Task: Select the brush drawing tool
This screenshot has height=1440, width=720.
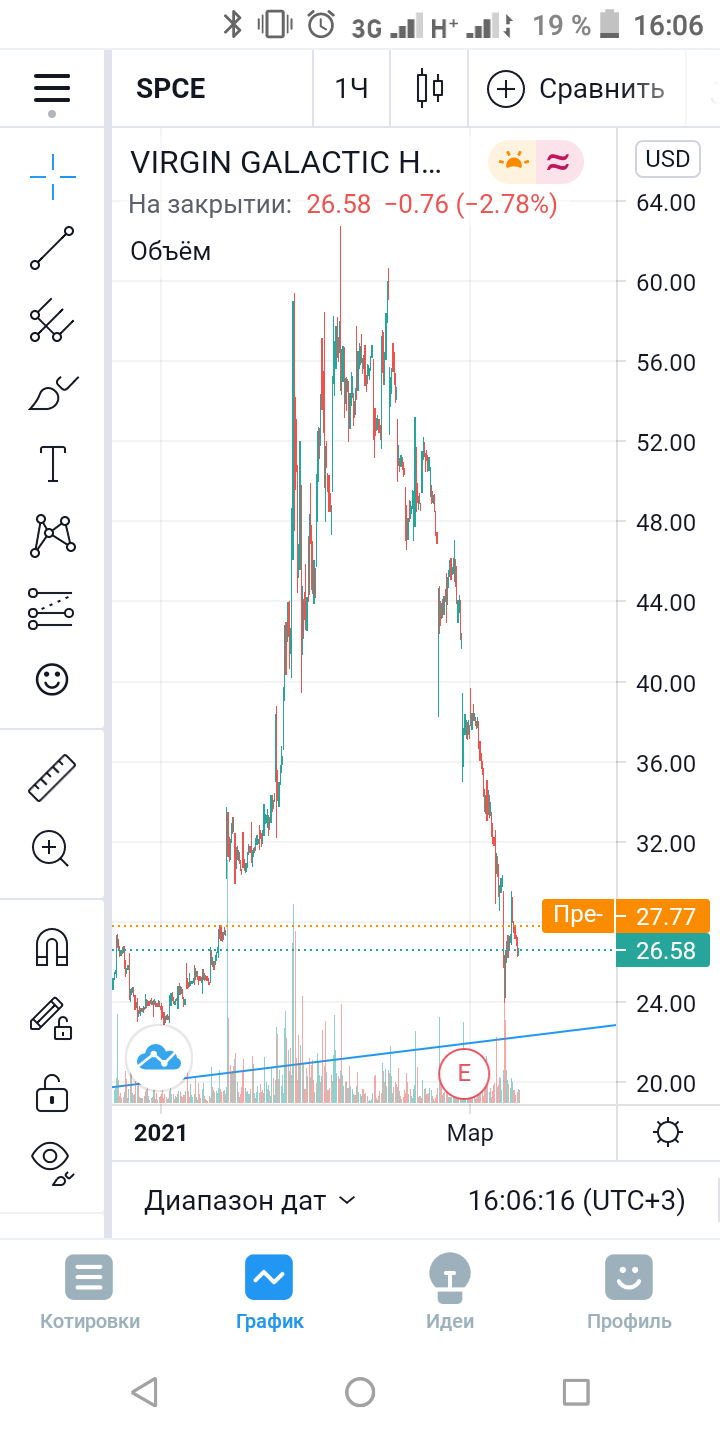Action: pos(52,393)
